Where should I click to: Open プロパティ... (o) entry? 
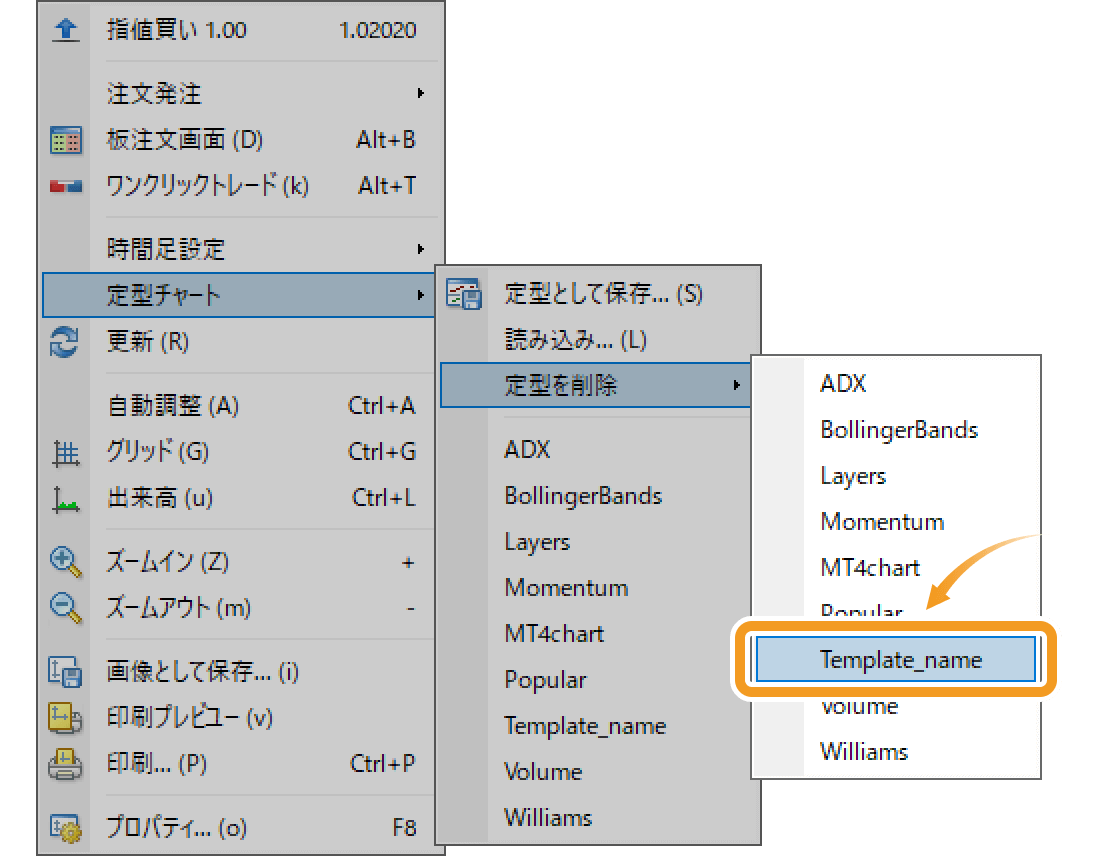coord(239,828)
